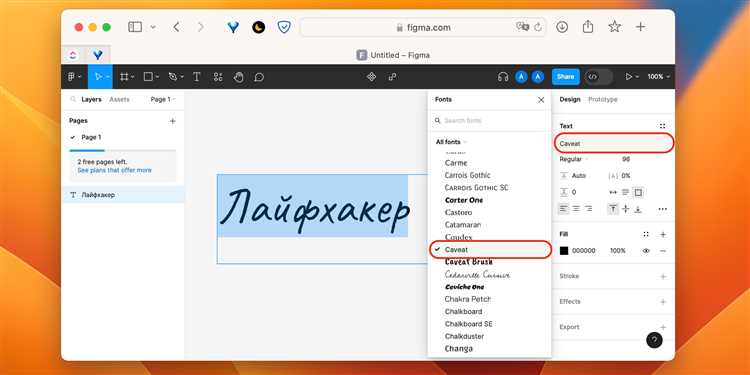The width and height of the screenshot is (750, 375).
Task: Align text left
Action: click(564, 209)
